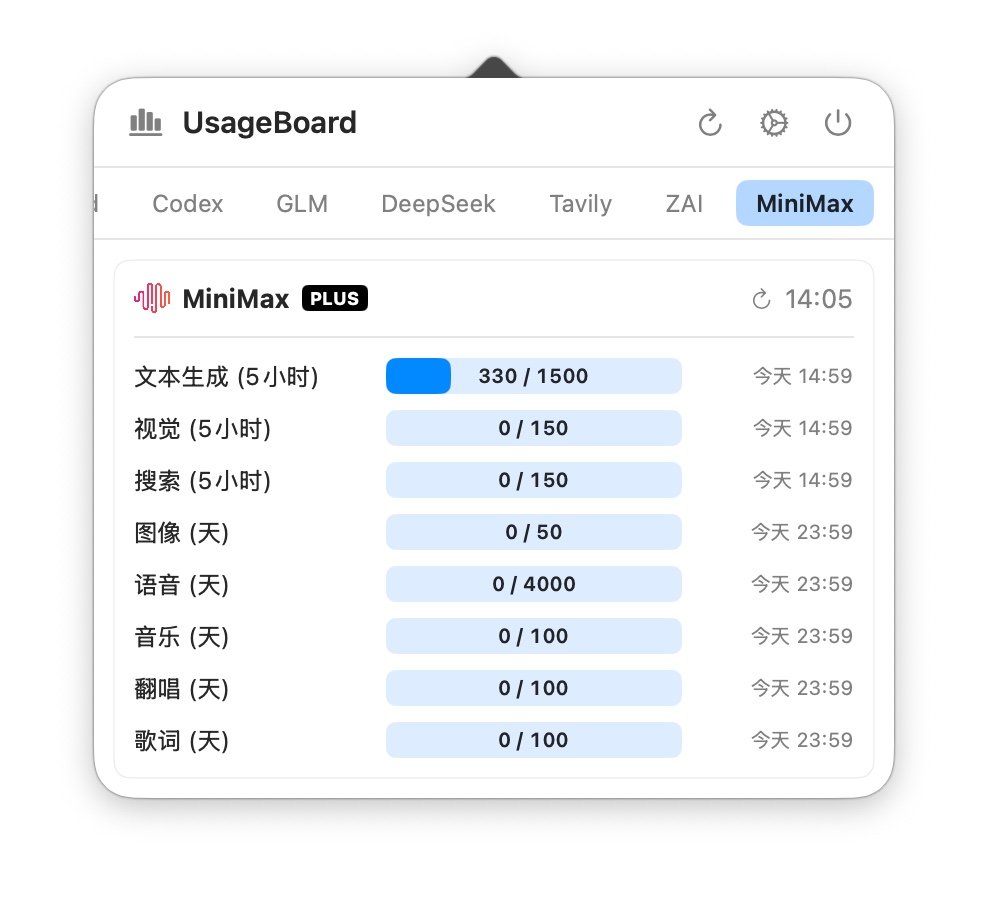Click reset time for 搜索 row
The width and height of the screenshot is (988, 910).
[803, 480]
